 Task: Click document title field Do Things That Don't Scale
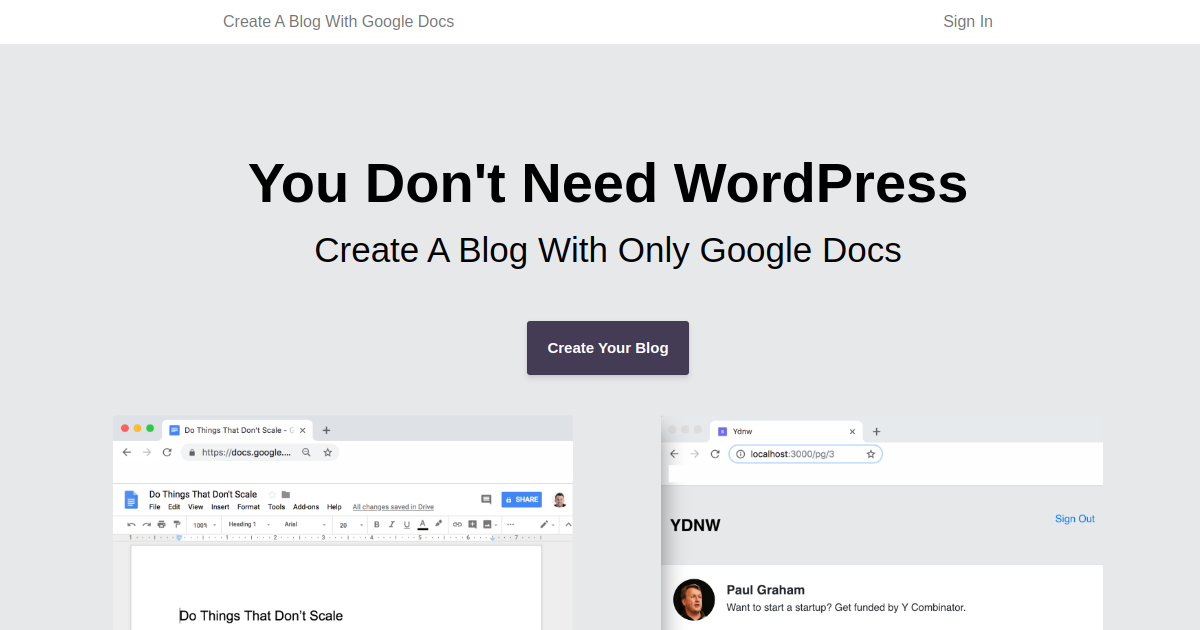click(x=203, y=494)
